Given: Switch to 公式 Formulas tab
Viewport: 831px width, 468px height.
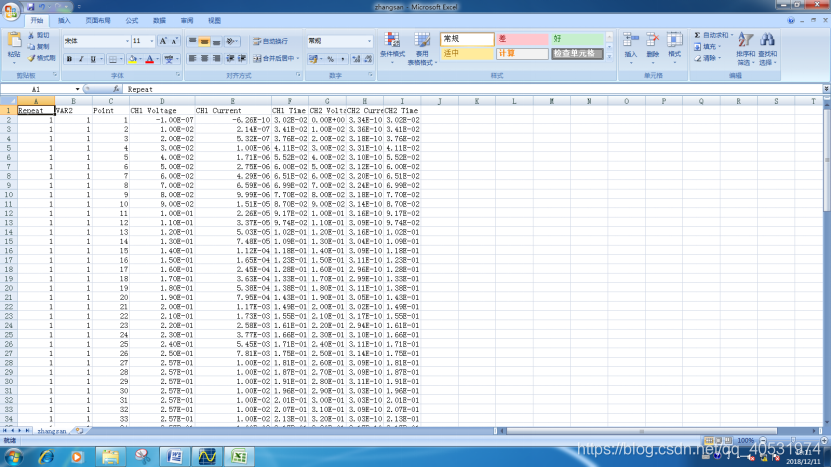Looking at the screenshot, I should tap(132, 21).
